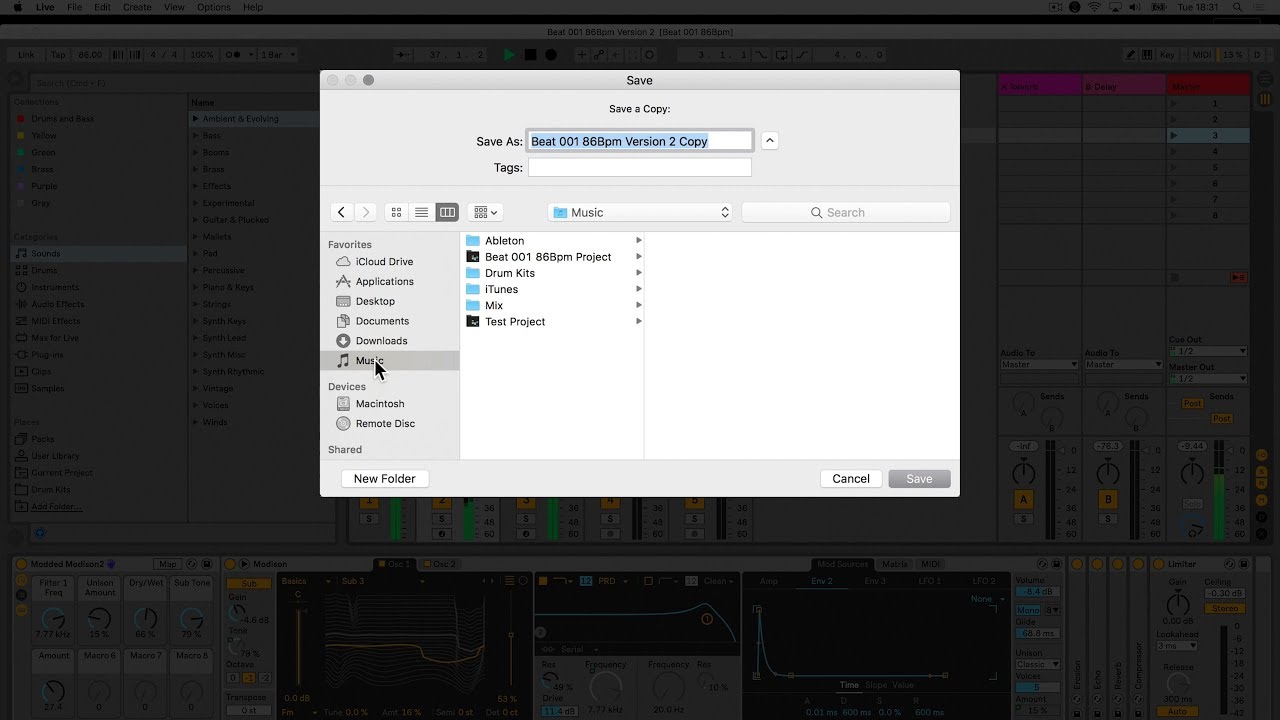Open the iTunes folder
The width and height of the screenshot is (1280, 720).
[553, 289]
